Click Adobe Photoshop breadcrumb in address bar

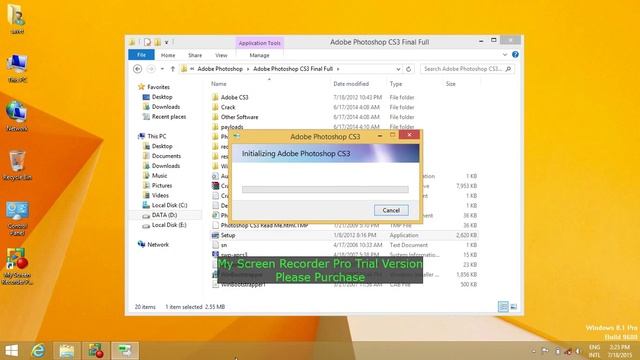pyautogui.click(x=220, y=69)
